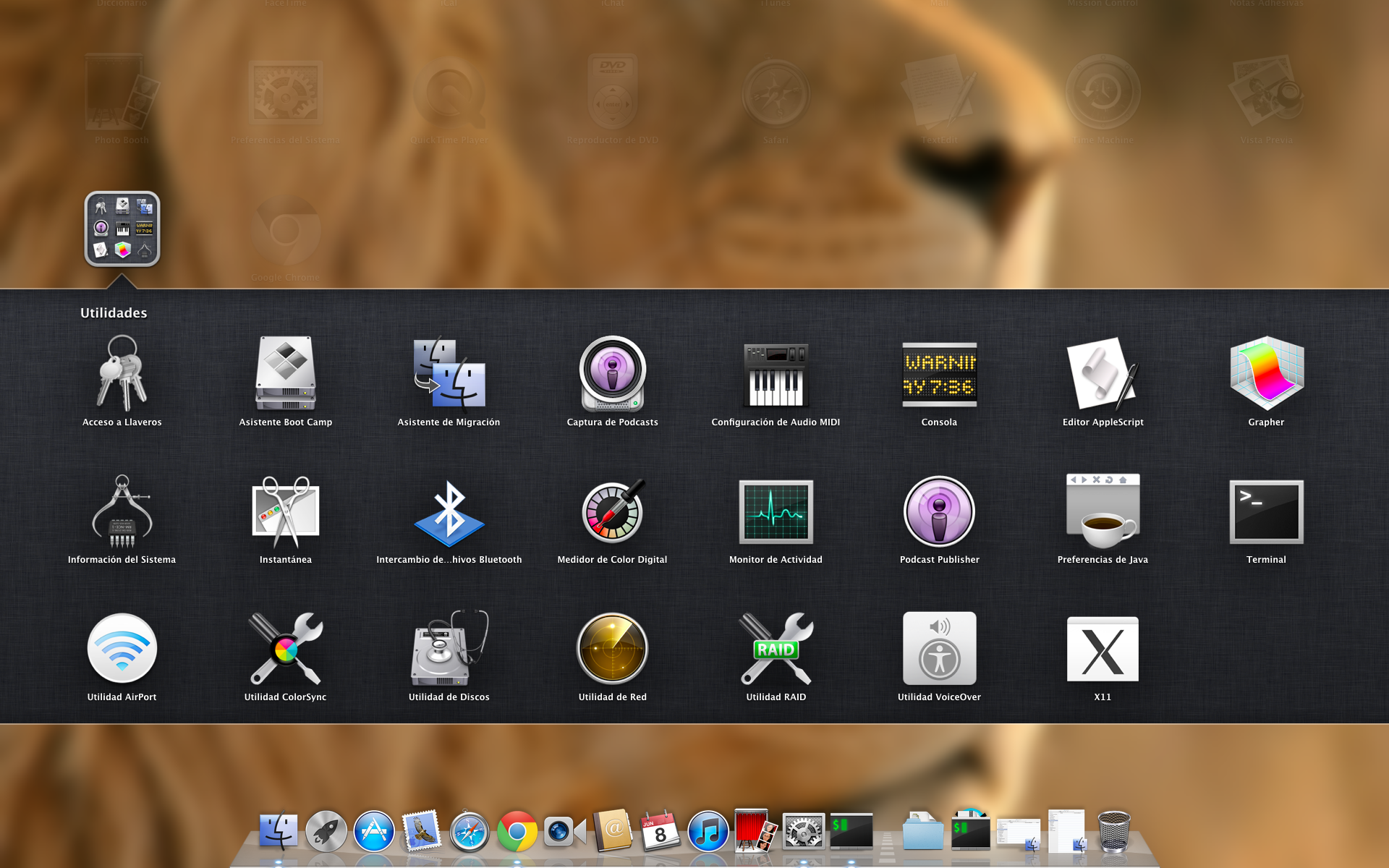Open Información del Sistema
The width and height of the screenshot is (1389, 868).
[x=122, y=511]
